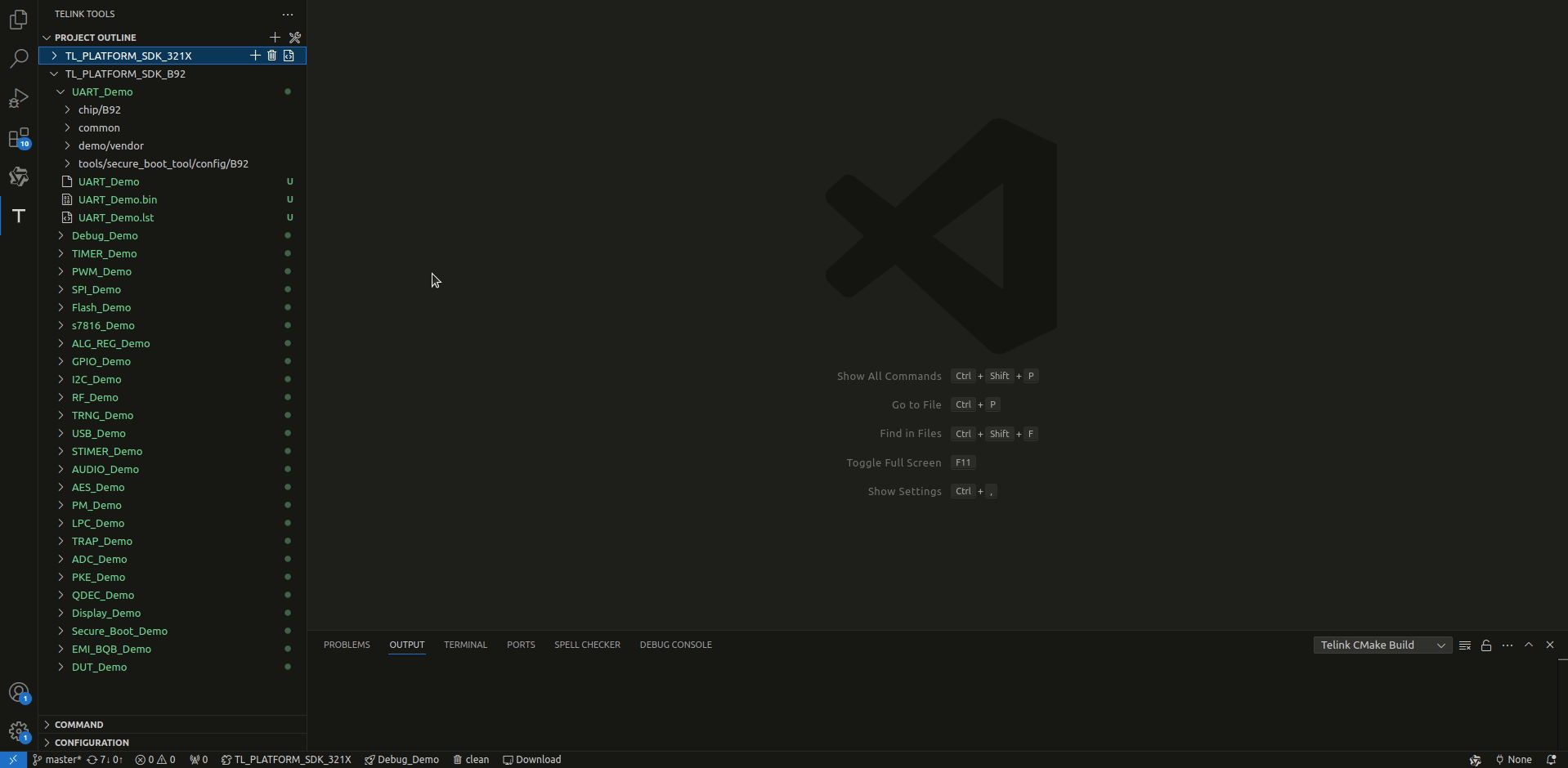Click the remote window icon in the status bar
Image resolution: width=1568 pixels, height=768 pixels.
click(13, 760)
